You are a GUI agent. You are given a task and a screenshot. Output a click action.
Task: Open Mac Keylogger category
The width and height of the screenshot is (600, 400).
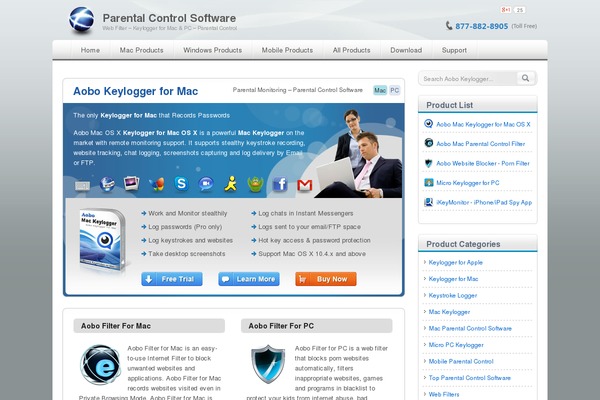[x=449, y=312]
